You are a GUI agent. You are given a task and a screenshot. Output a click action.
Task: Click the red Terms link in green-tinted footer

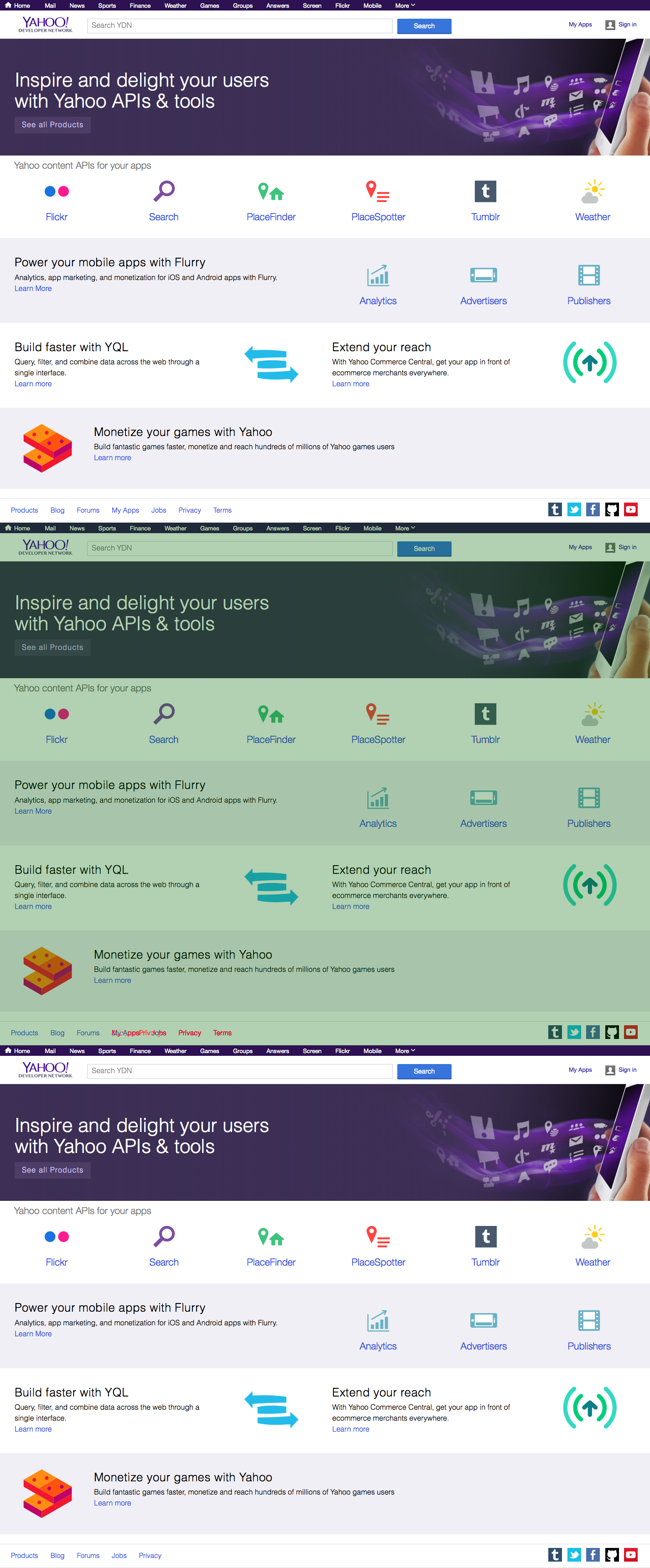[x=222, y=1033]
